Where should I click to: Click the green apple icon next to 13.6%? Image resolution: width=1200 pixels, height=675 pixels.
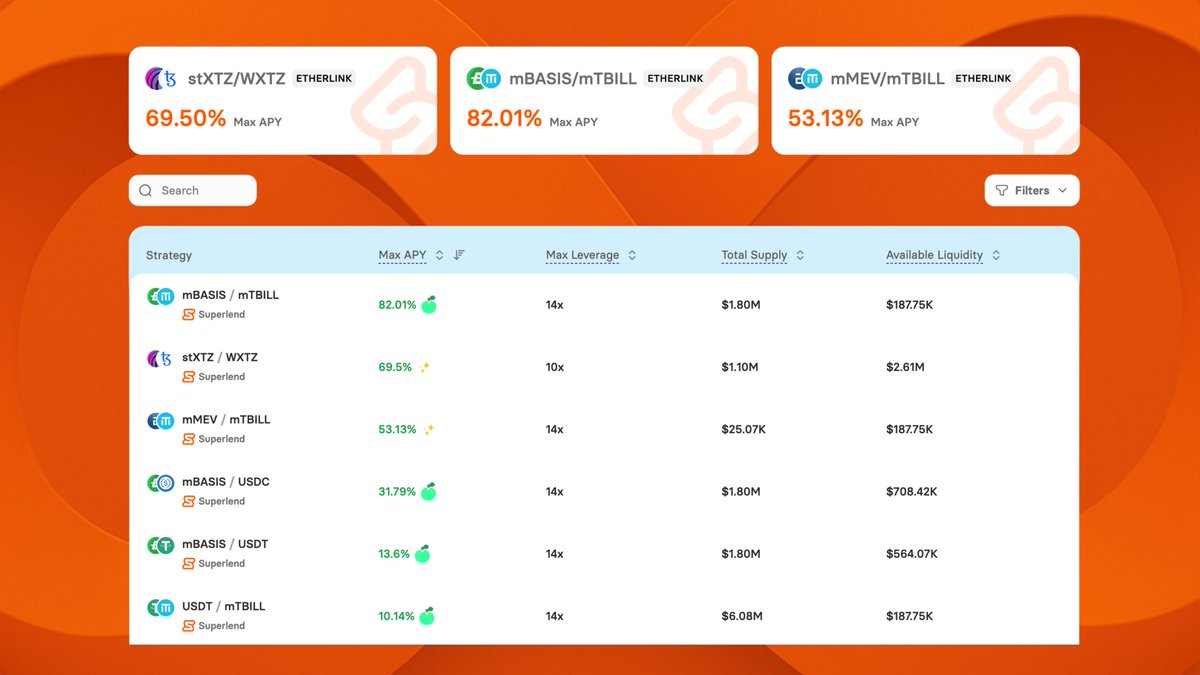[422, 553]
